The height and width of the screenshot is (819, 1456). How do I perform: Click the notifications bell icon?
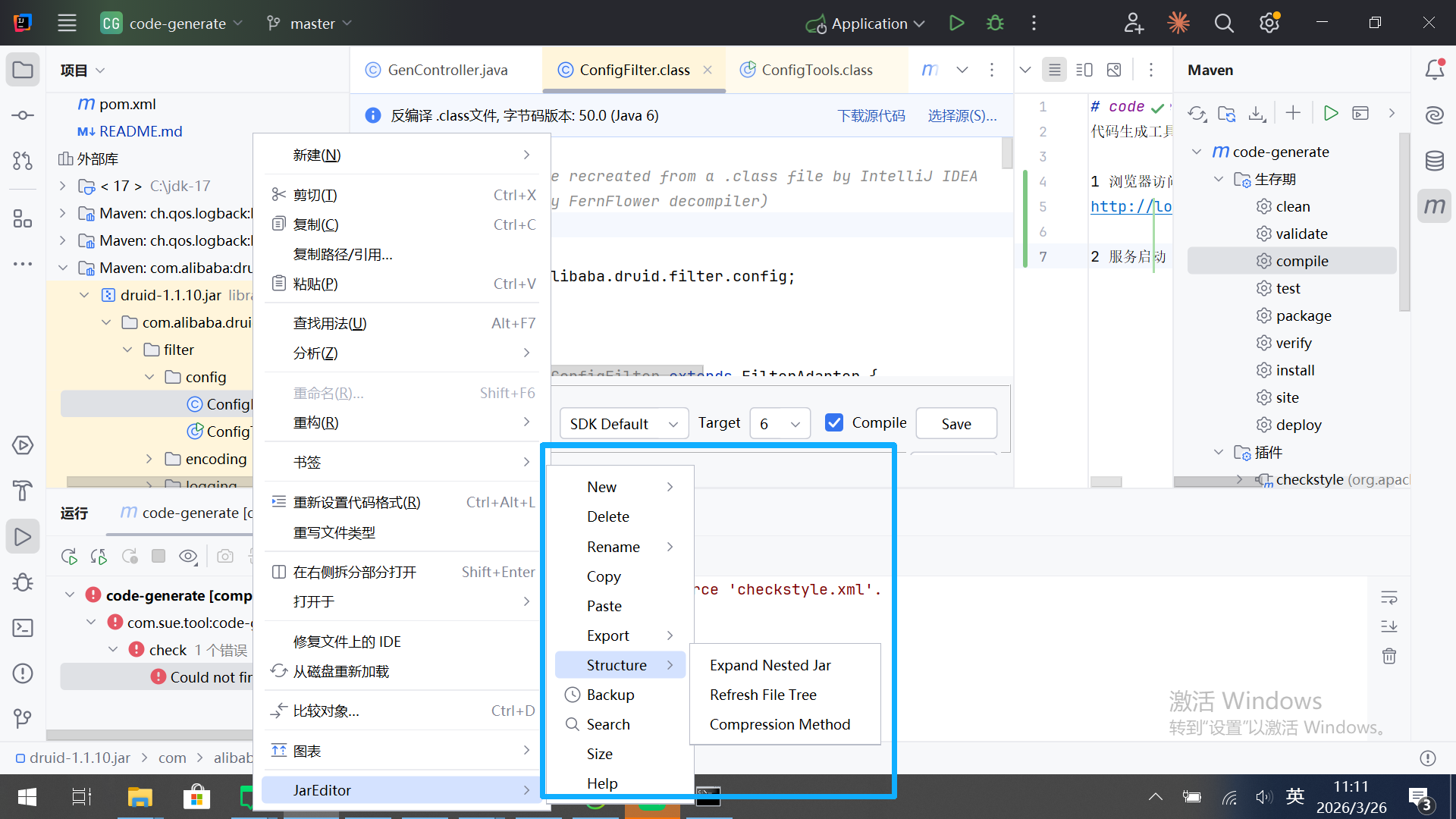click(x=1434, y=70)
